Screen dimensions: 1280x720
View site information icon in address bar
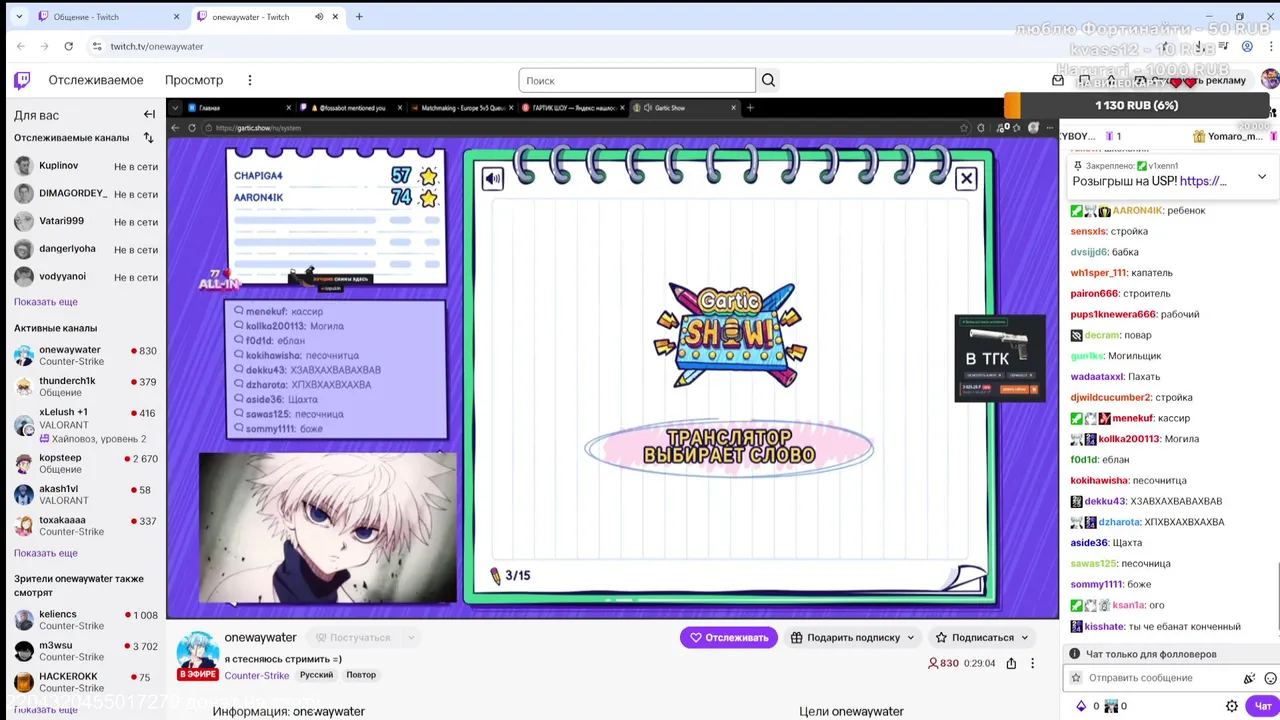pos(97,46)
